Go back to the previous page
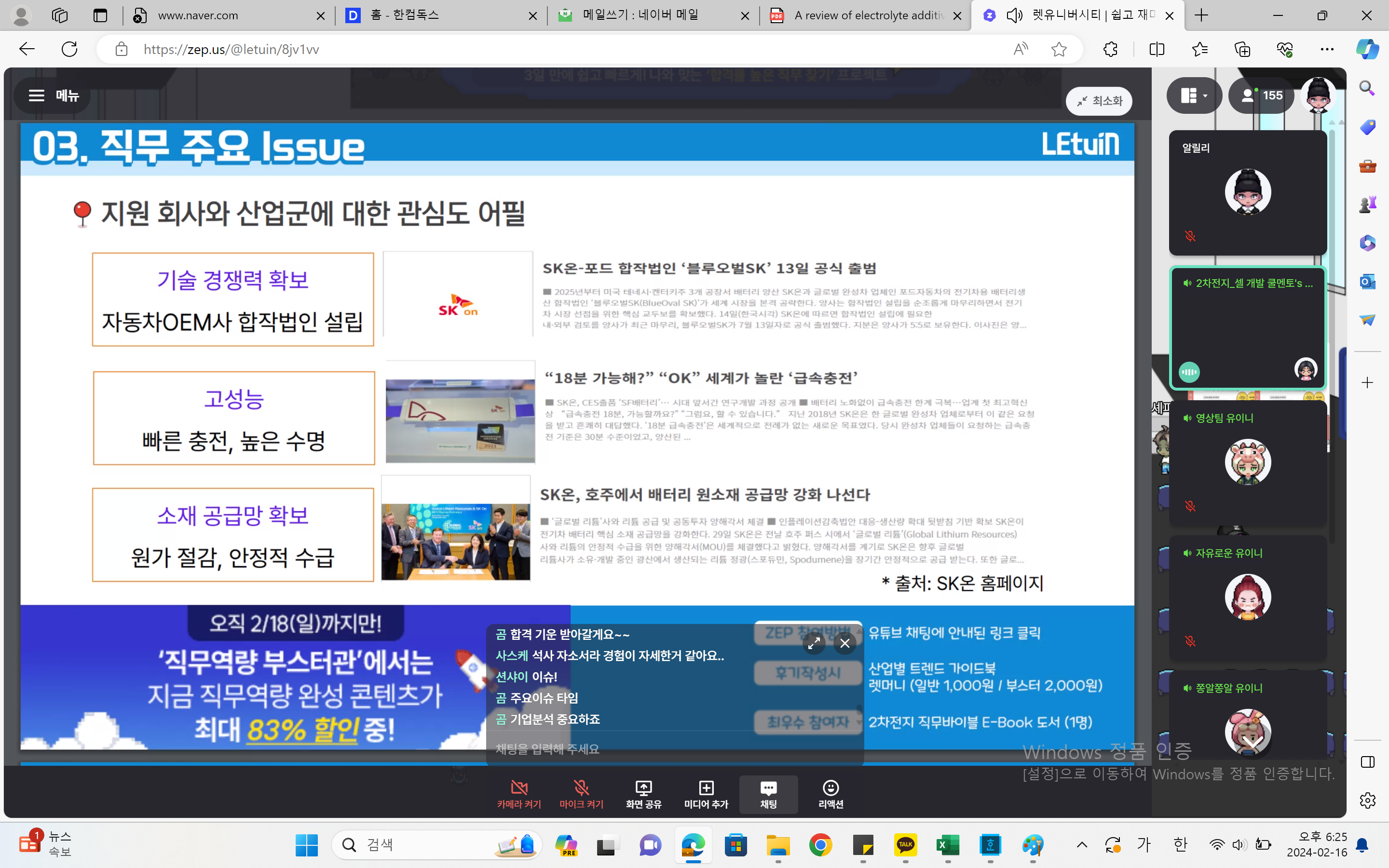The width and height of the screenshot is (1389, 868). point(27,49)
